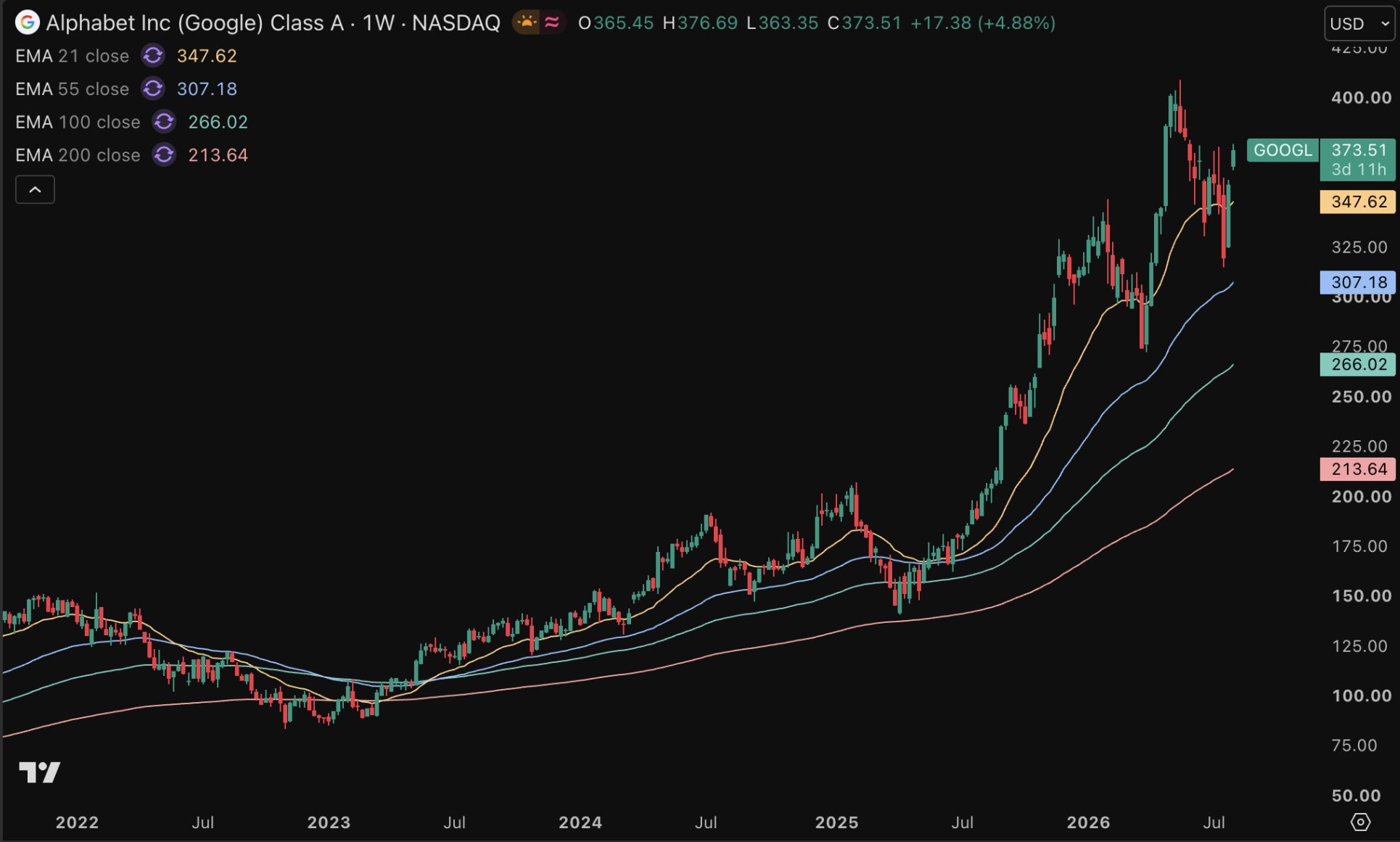Click the 225.00 price axis label
This screenshot has width=1400, height=842.
(1359, 446)
